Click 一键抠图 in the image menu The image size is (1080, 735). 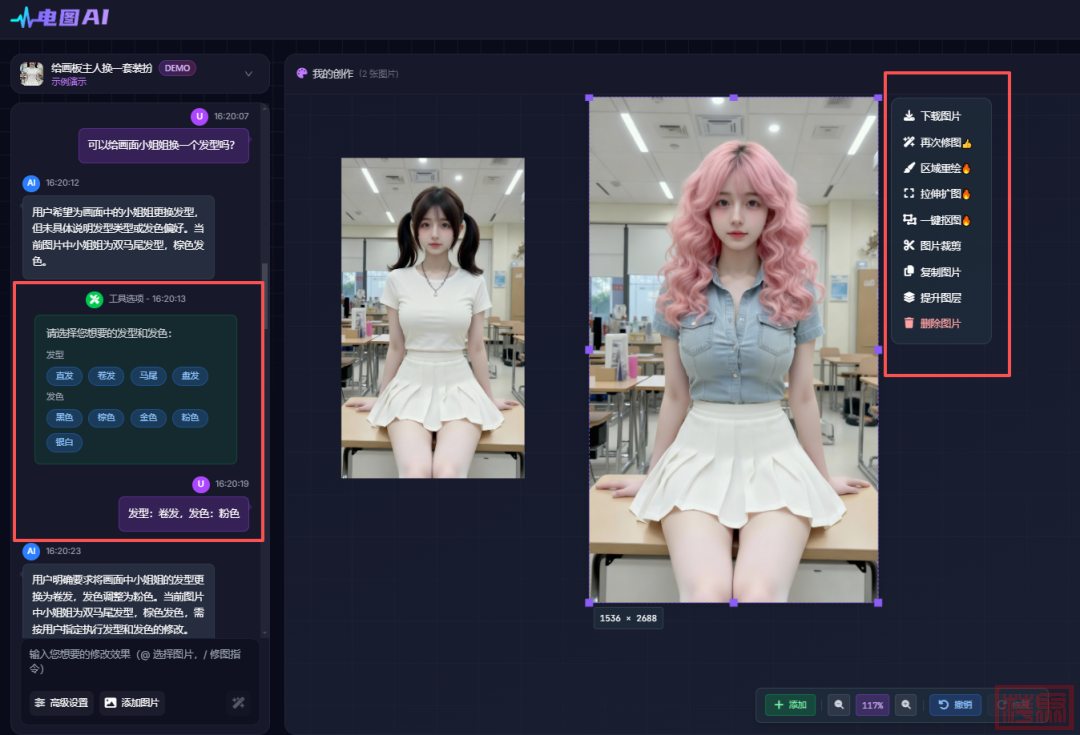[x=939, y=220]
